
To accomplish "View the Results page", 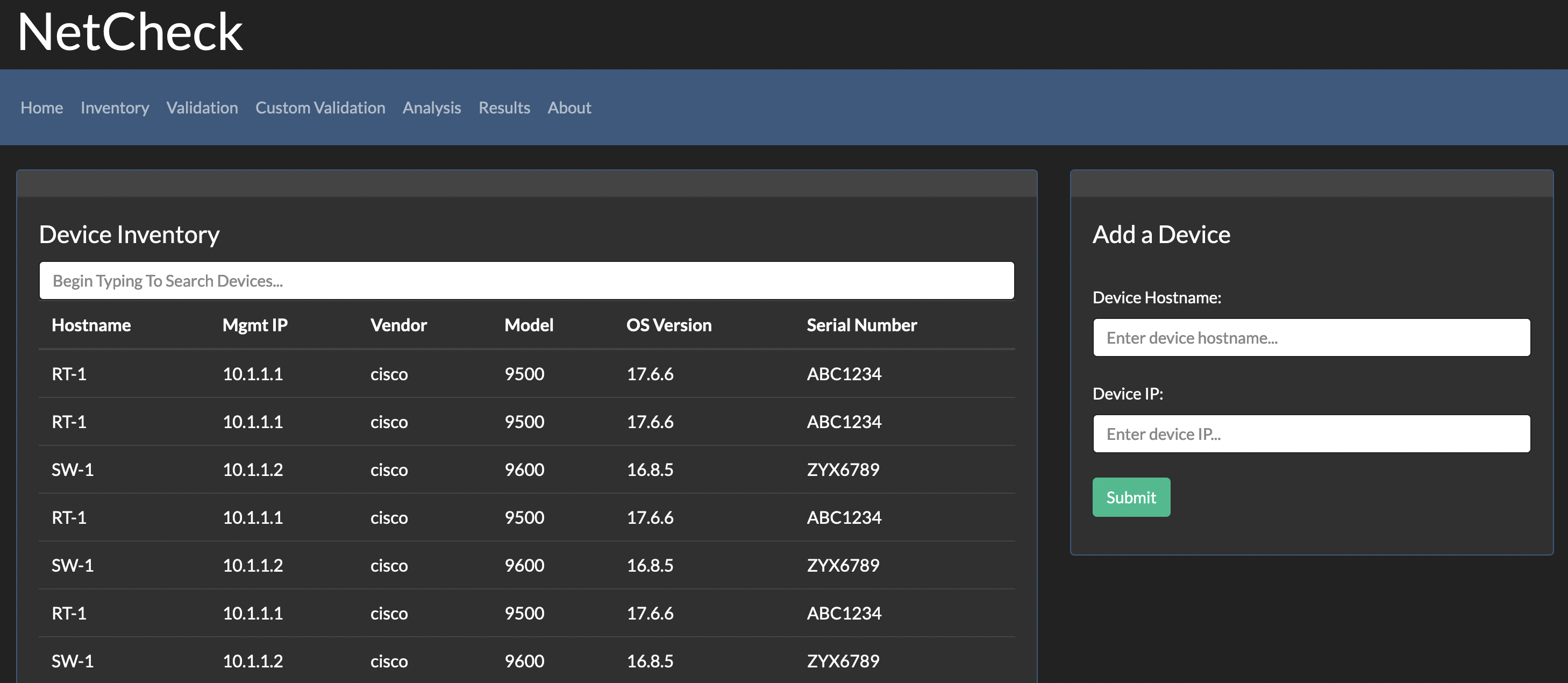I will (x=504, y=108).
